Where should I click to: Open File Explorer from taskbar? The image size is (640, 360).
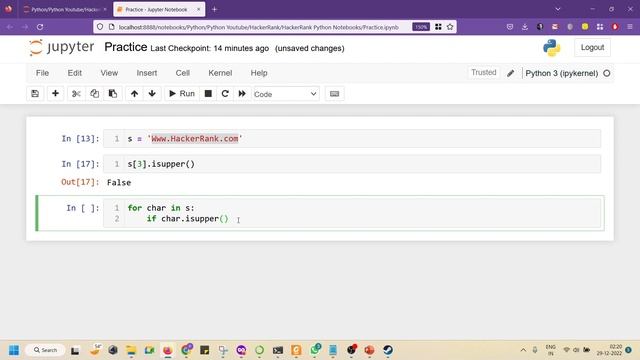tap(131, 350)
